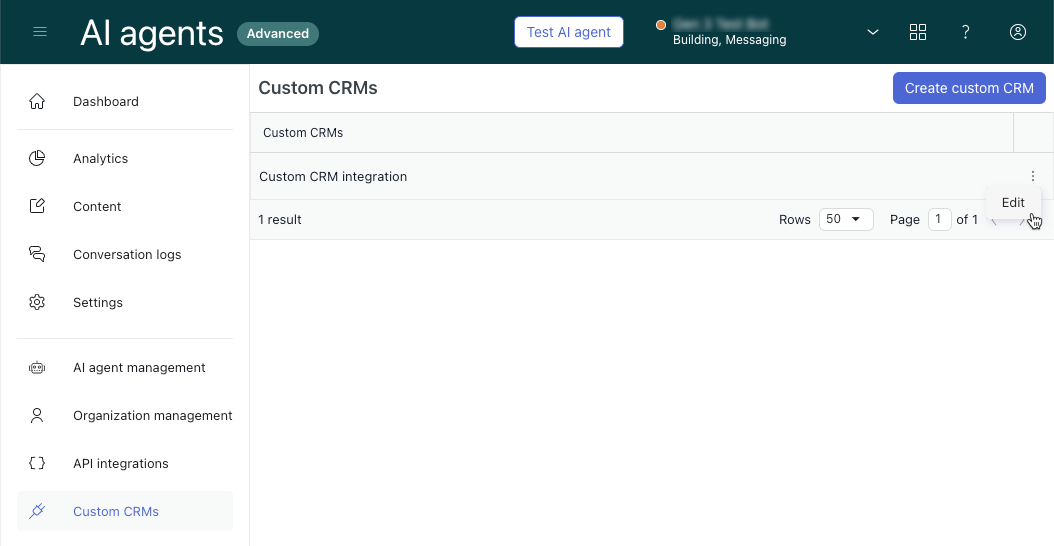Click the Test AI agent button
Screen dimensions: 1054x546
569,32
